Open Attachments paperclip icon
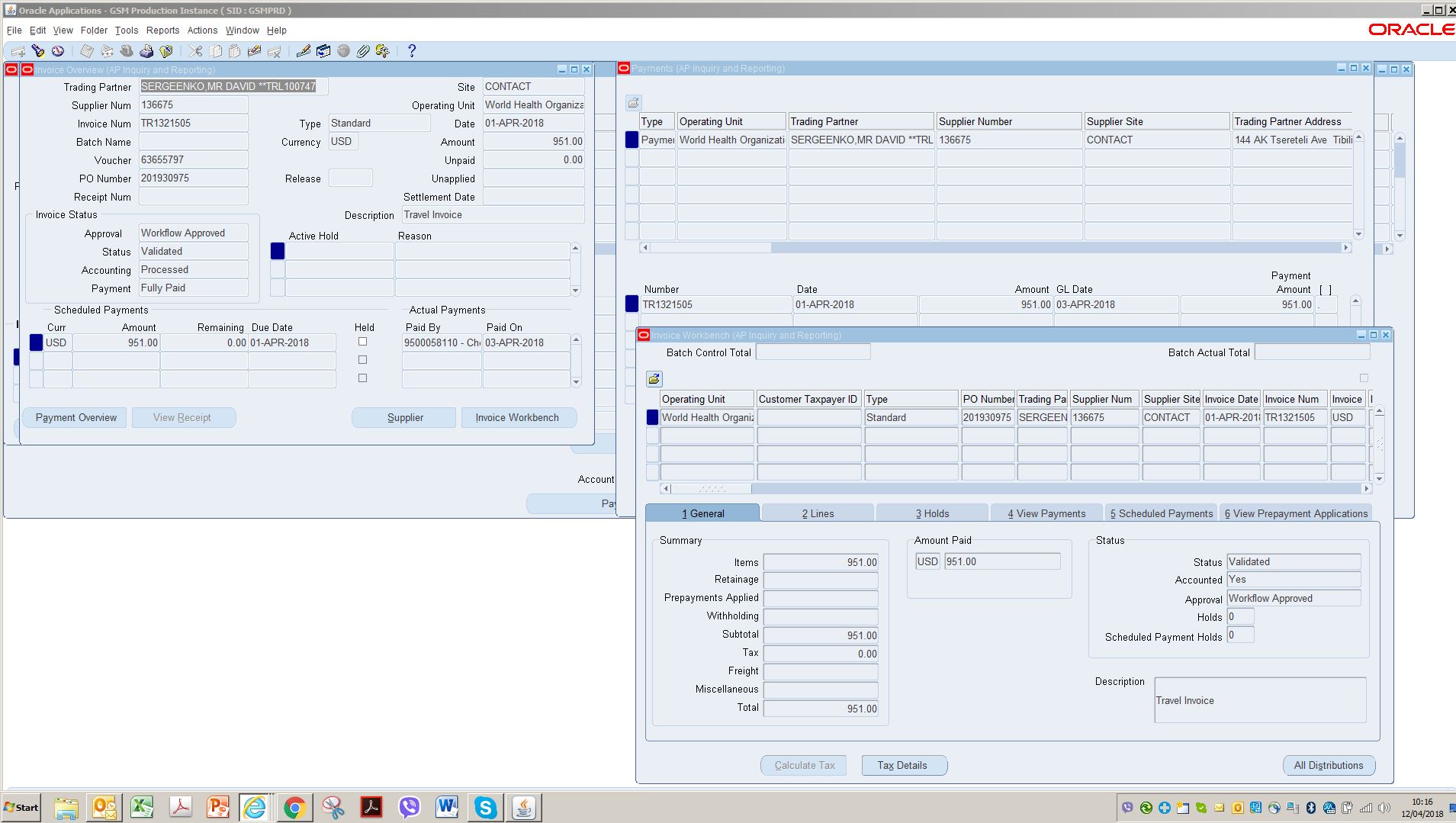 click(x=363, y=51)
